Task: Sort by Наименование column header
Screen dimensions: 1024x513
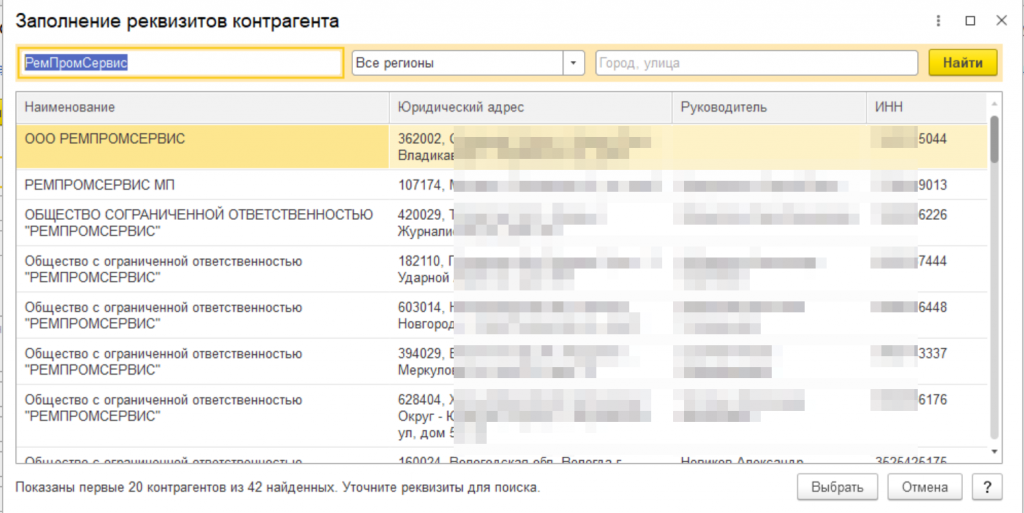Action: (200, 107)
